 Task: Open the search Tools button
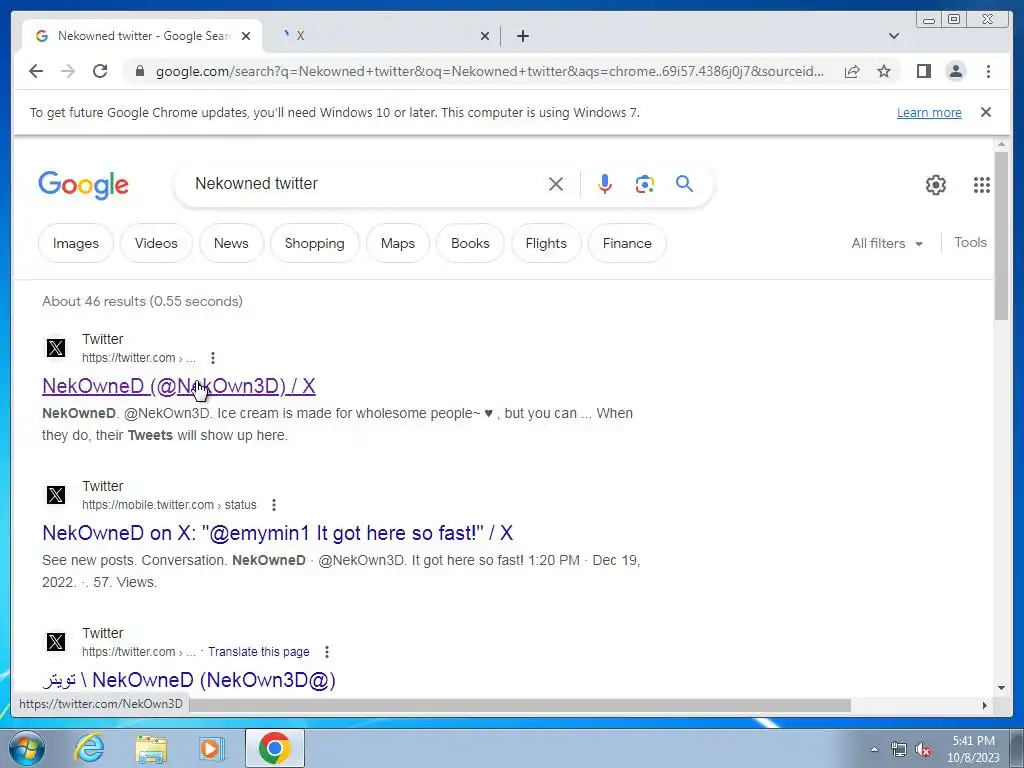pyautogui.click(x=970, y=243)
